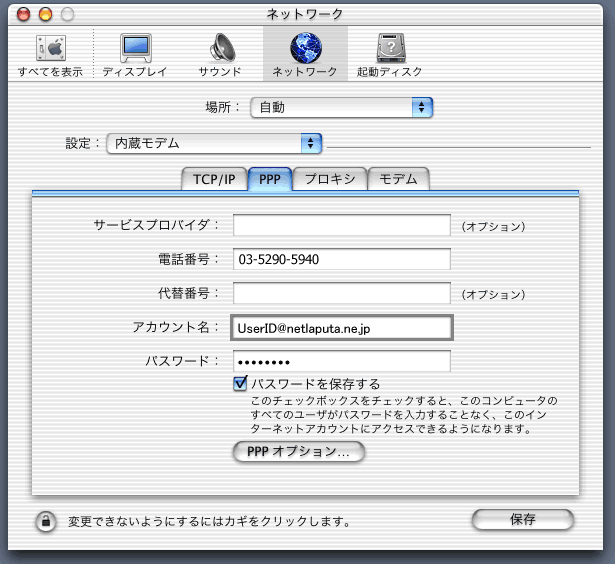Open the すべてを表示 (Show All) icon
Screen dimensions: 615x564
[50, 56]
